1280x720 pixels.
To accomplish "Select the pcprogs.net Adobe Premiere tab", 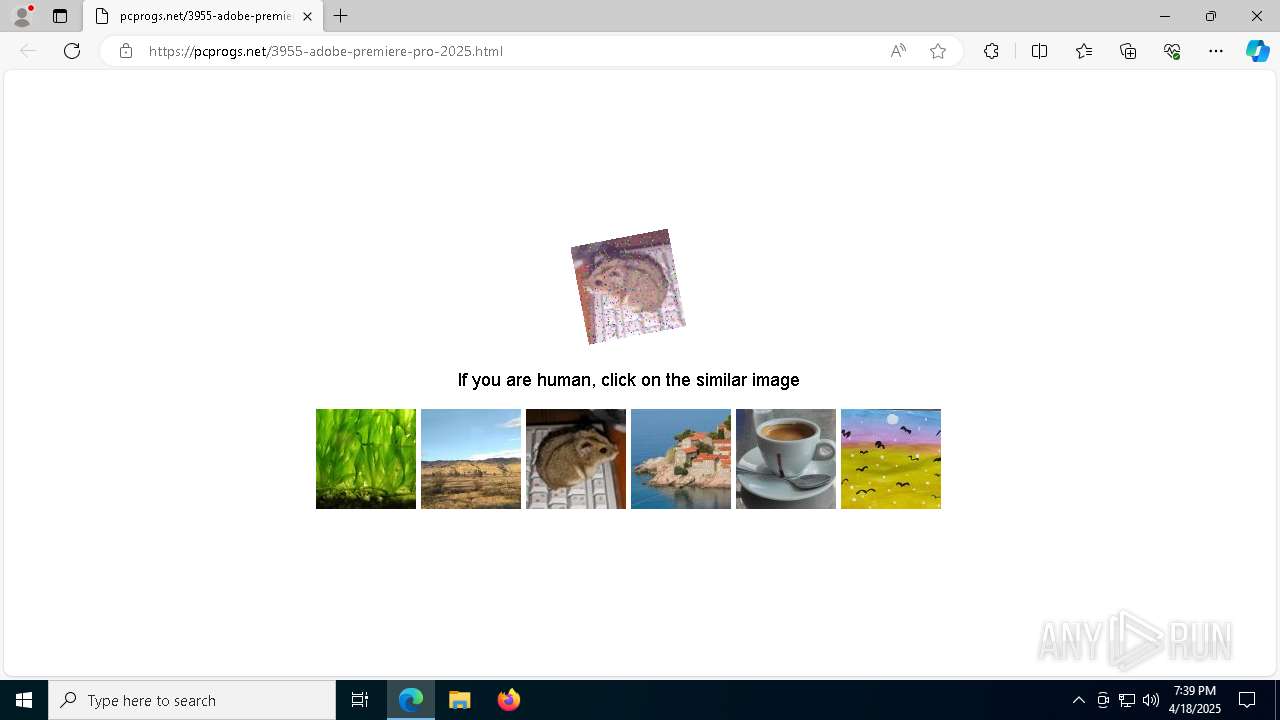I will (203, 16).
